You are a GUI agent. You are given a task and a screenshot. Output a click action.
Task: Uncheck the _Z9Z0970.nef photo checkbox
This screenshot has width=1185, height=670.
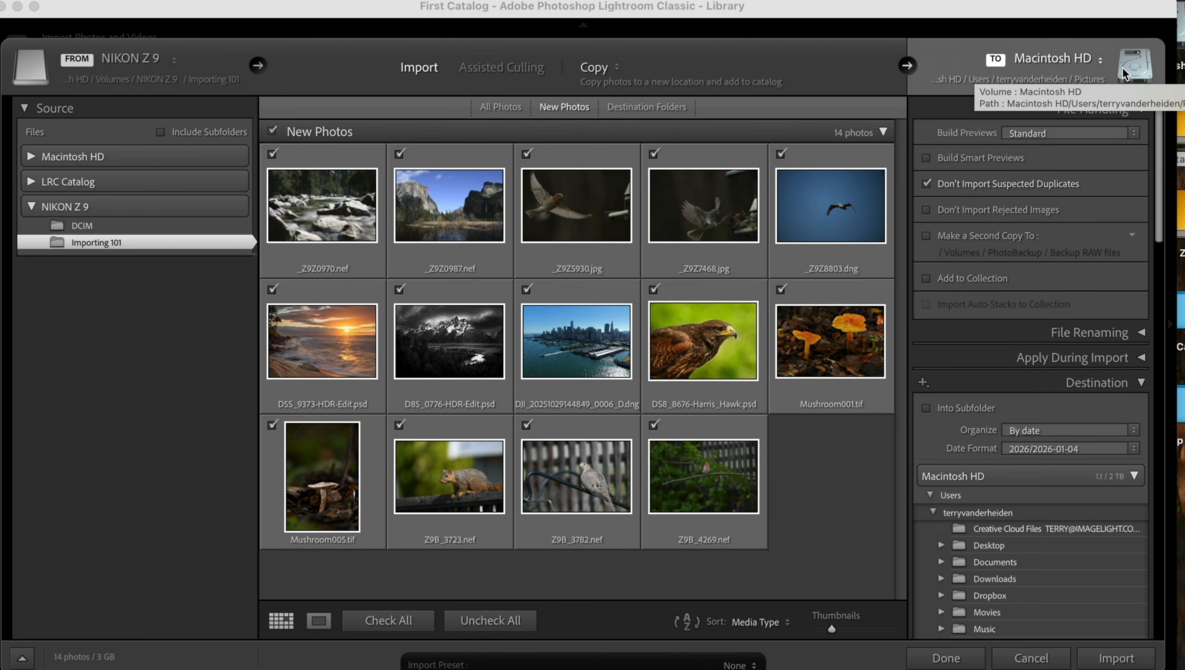tap(273, 153)
